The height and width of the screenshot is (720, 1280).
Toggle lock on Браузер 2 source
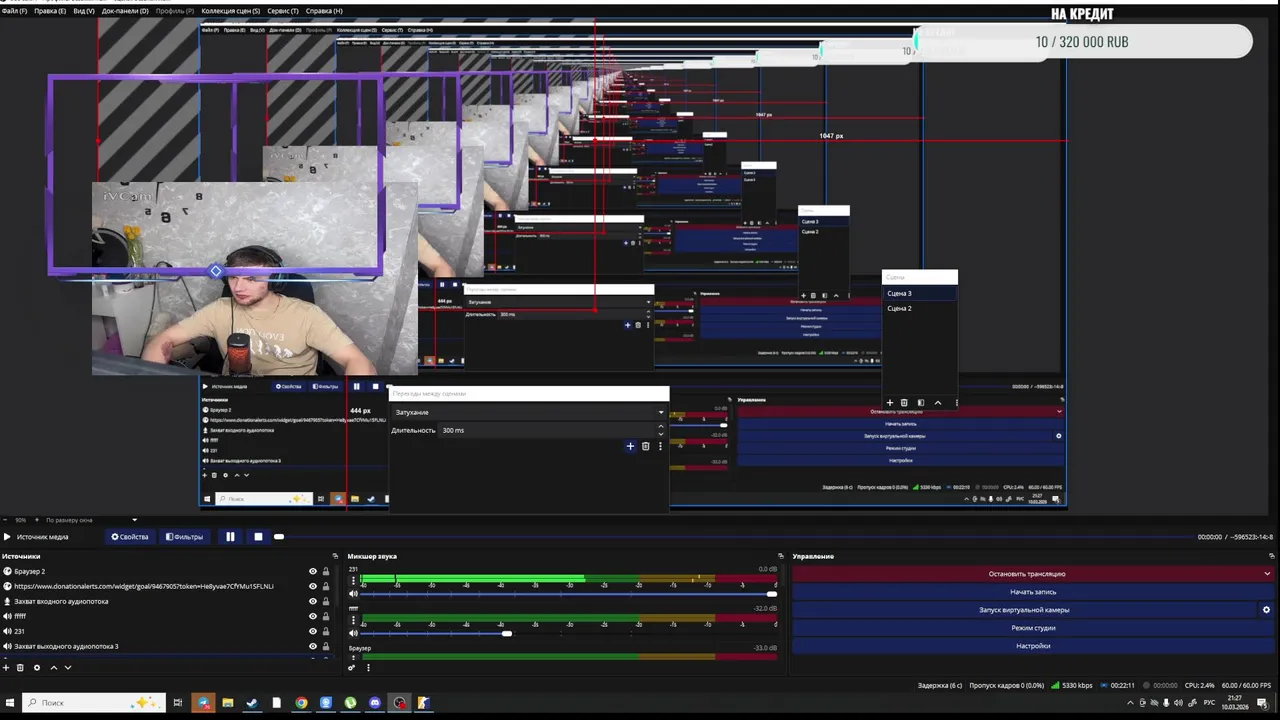pyautogui.click(x=326, y=572)
